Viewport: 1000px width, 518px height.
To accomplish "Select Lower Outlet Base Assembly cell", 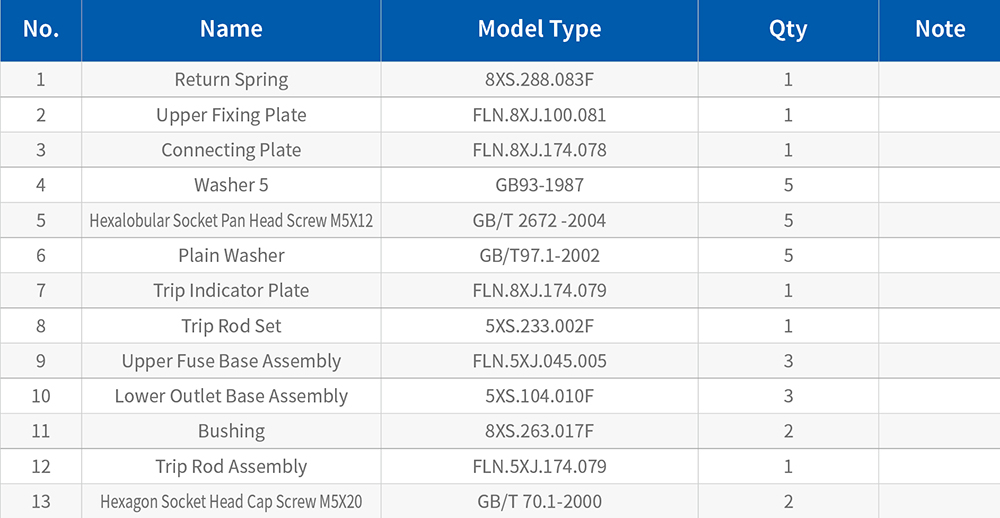I will 231,396.
